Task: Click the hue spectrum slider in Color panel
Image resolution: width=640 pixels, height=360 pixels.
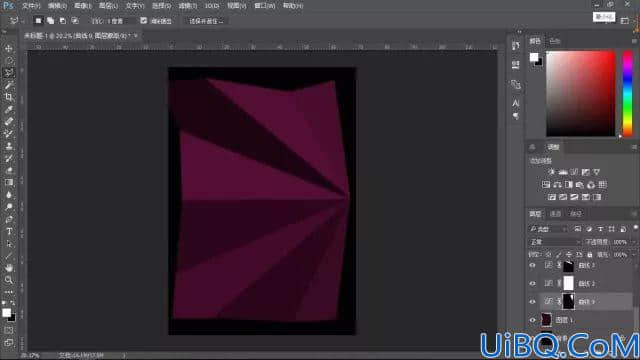Action: [627, 93]
